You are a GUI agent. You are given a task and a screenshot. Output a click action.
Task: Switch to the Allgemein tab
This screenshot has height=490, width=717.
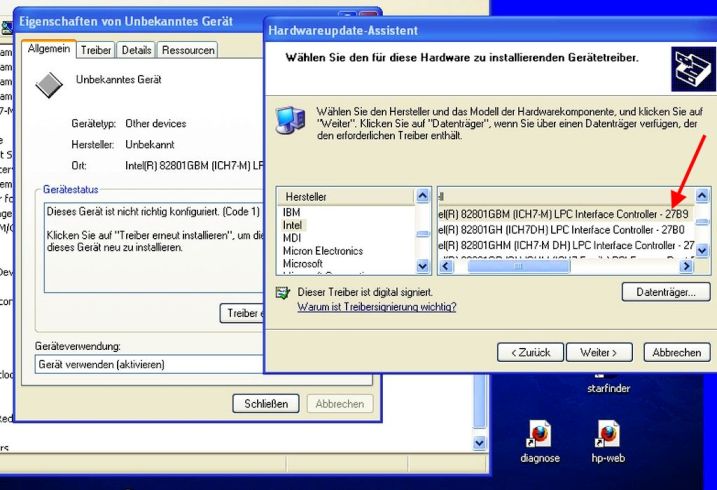[x=49, y=49]
